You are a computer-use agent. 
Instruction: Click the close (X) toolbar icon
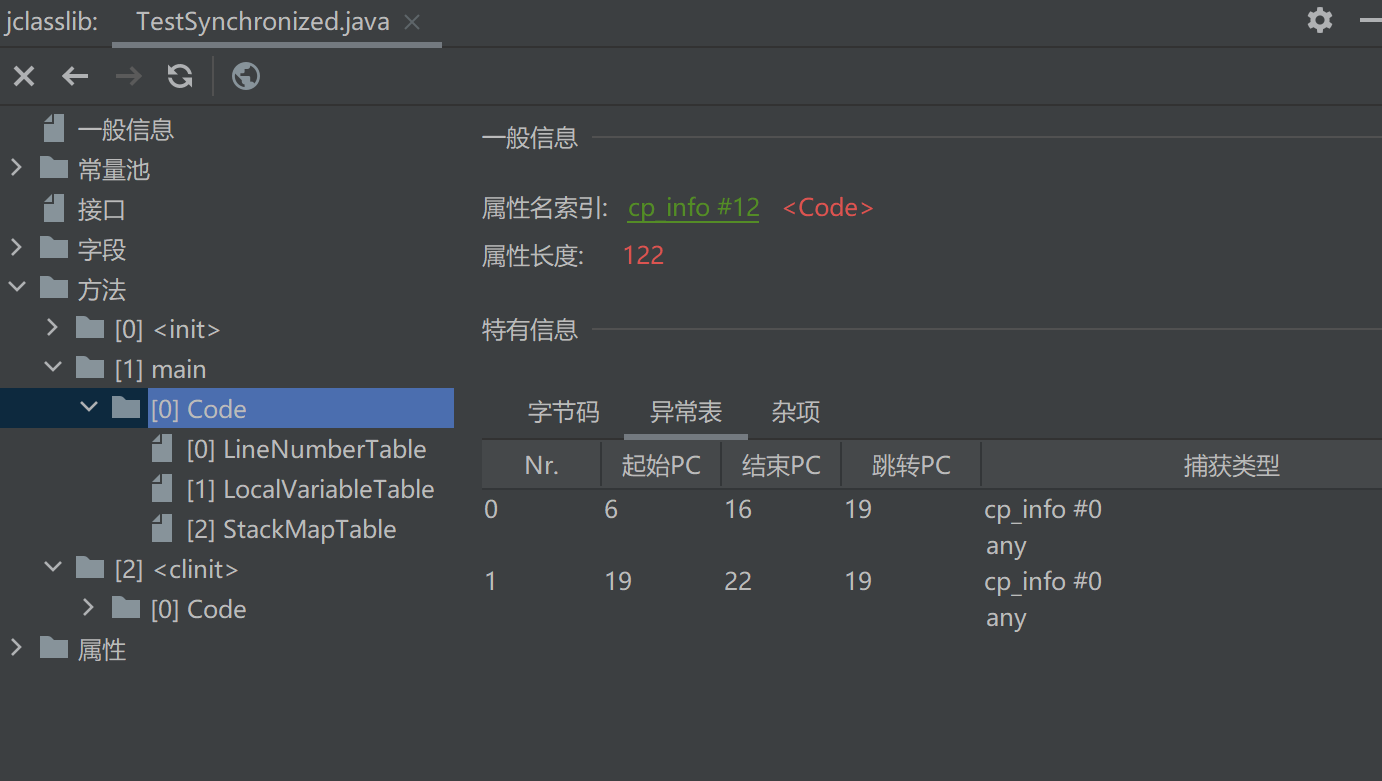(x=24, y=76)
